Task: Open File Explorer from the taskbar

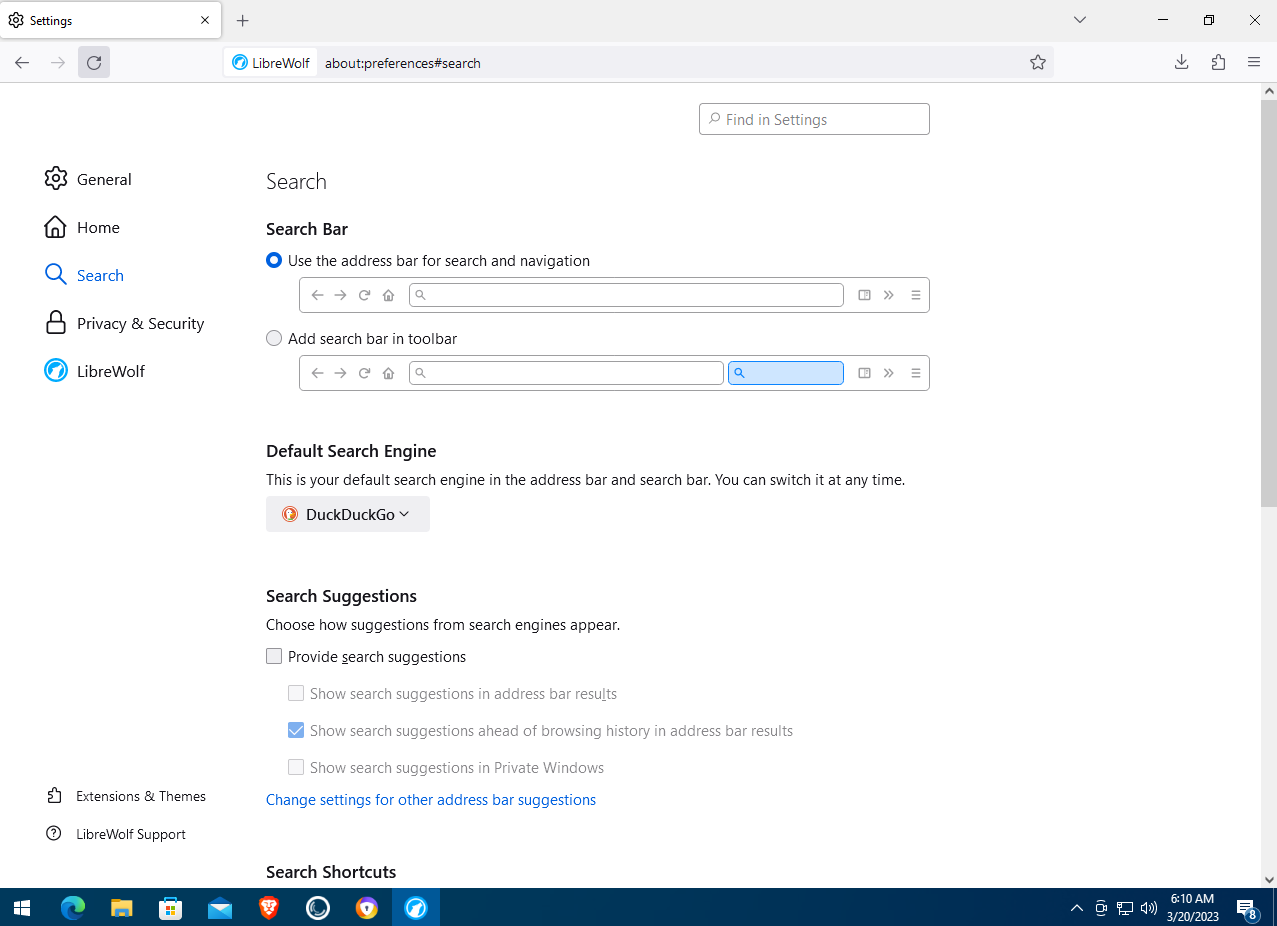Action: tap(121, 908)
